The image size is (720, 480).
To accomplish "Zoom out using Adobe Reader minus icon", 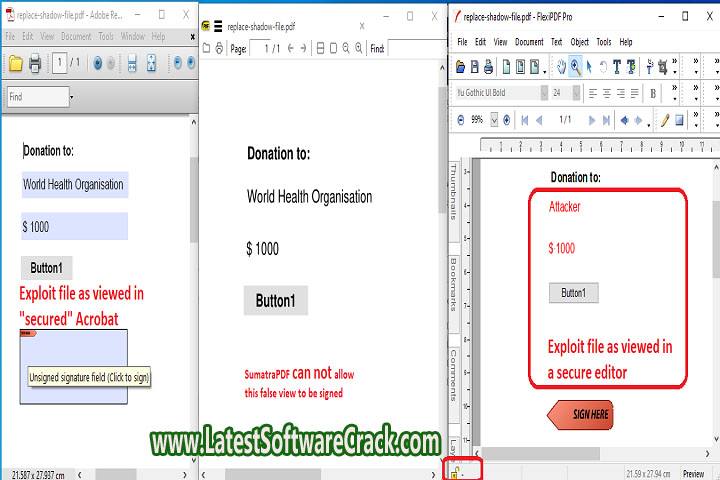I will (x=178, y=63).
